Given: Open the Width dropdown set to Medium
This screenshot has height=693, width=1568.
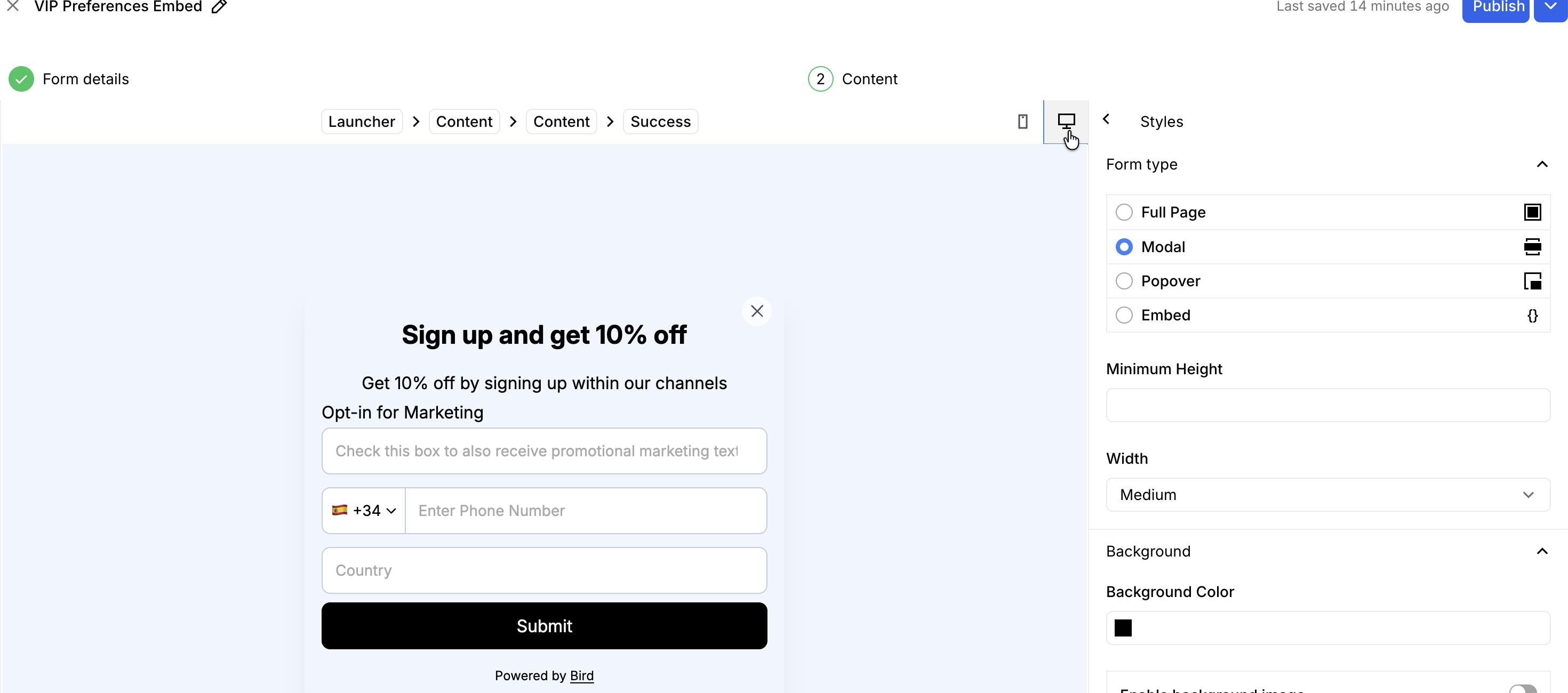Looking at the screenshot, I should tap(1327, 495).
